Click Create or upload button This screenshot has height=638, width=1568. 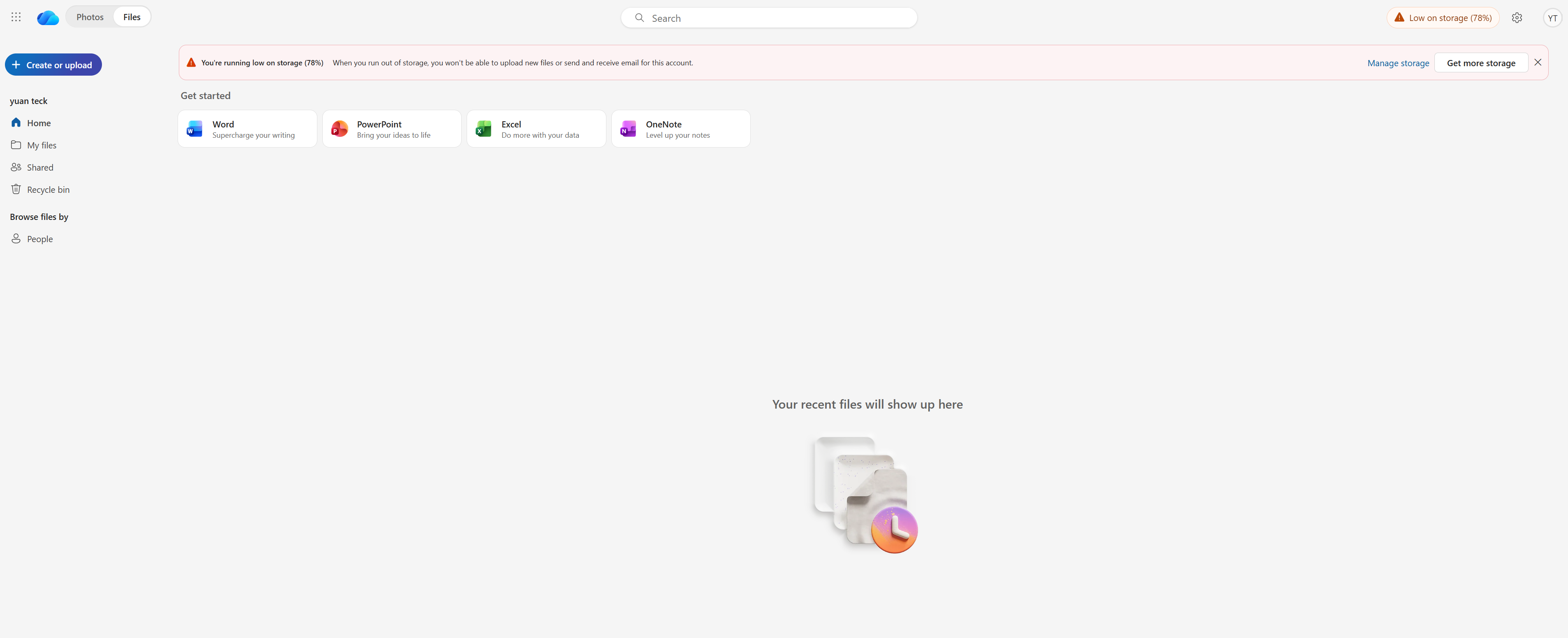(x=53, y=65)
